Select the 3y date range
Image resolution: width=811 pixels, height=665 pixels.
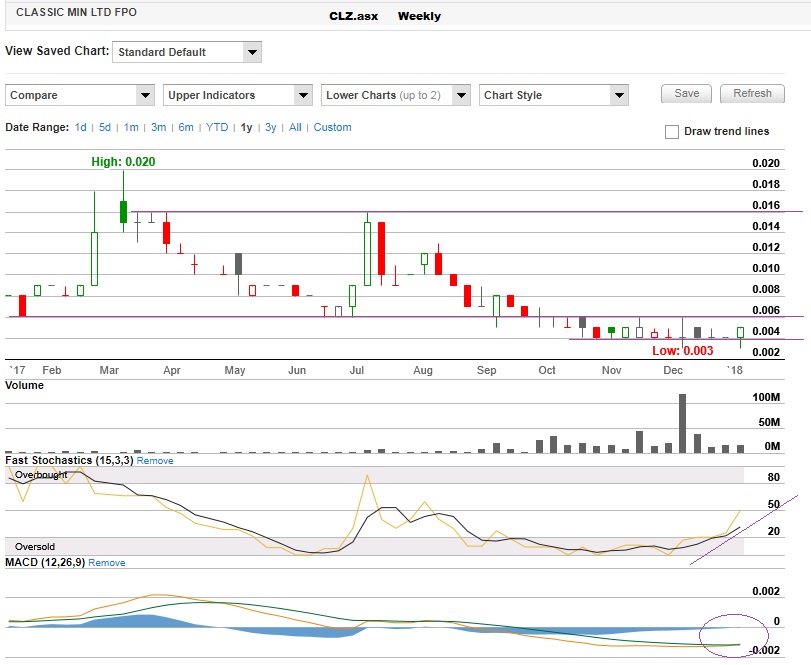pyautogui.click(x=271, y=127)
